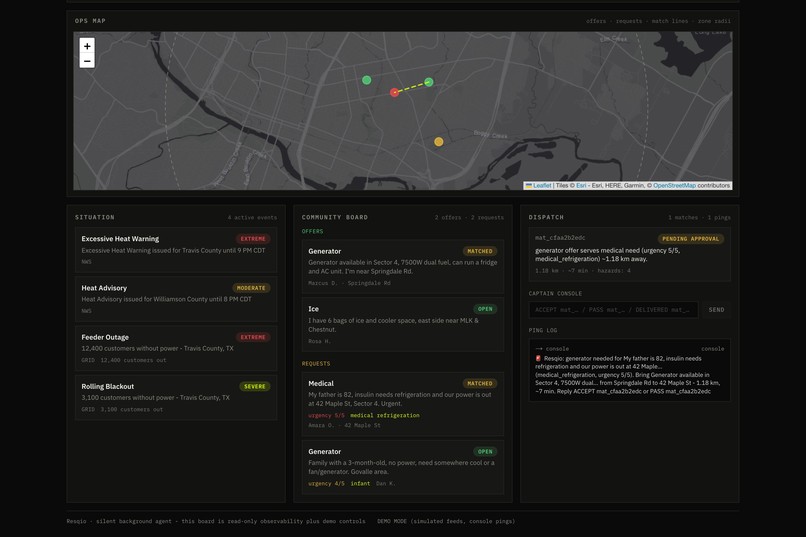This screenshot has width=806, height=537.
Task: Open the OpenStreetMap attribution link
Action: point(674,186)
